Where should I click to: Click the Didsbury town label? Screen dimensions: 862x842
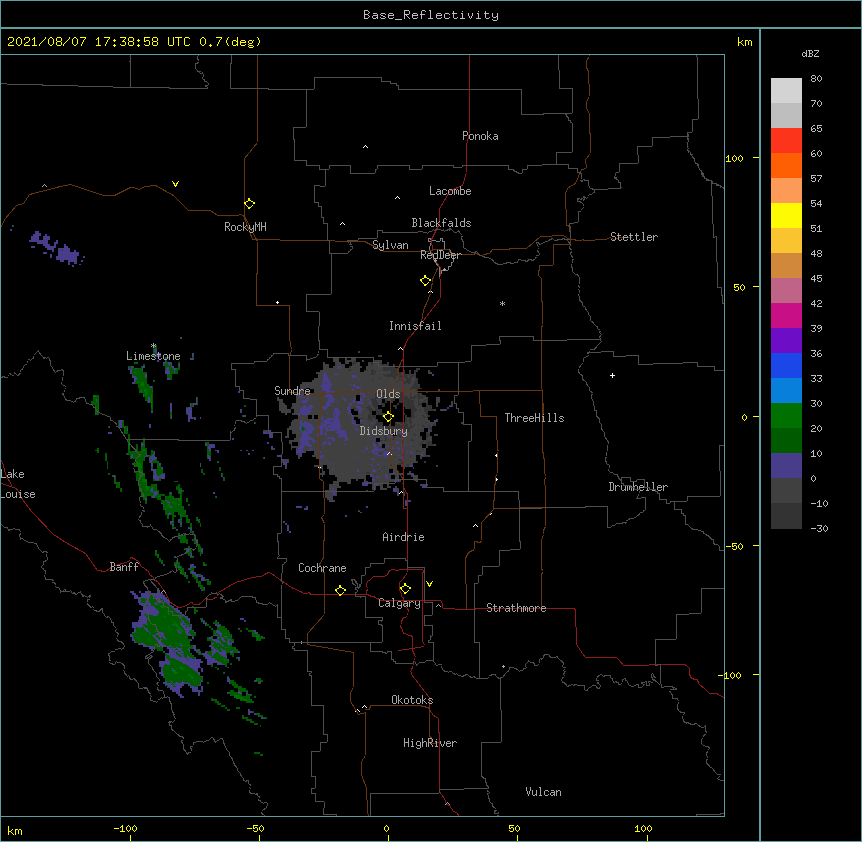(384, 431)
